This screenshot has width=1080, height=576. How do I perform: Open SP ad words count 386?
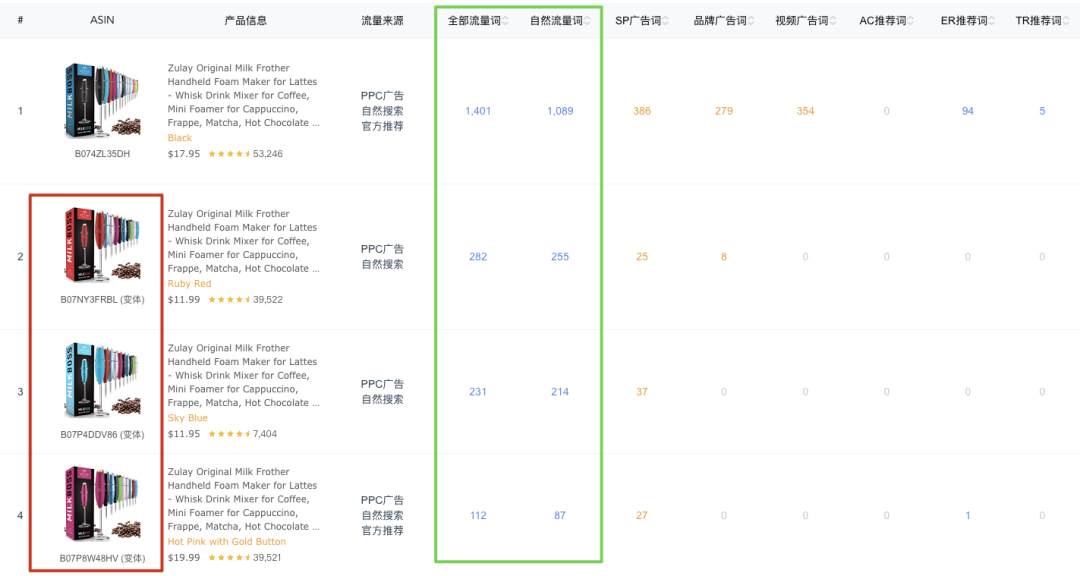point(642,111)
